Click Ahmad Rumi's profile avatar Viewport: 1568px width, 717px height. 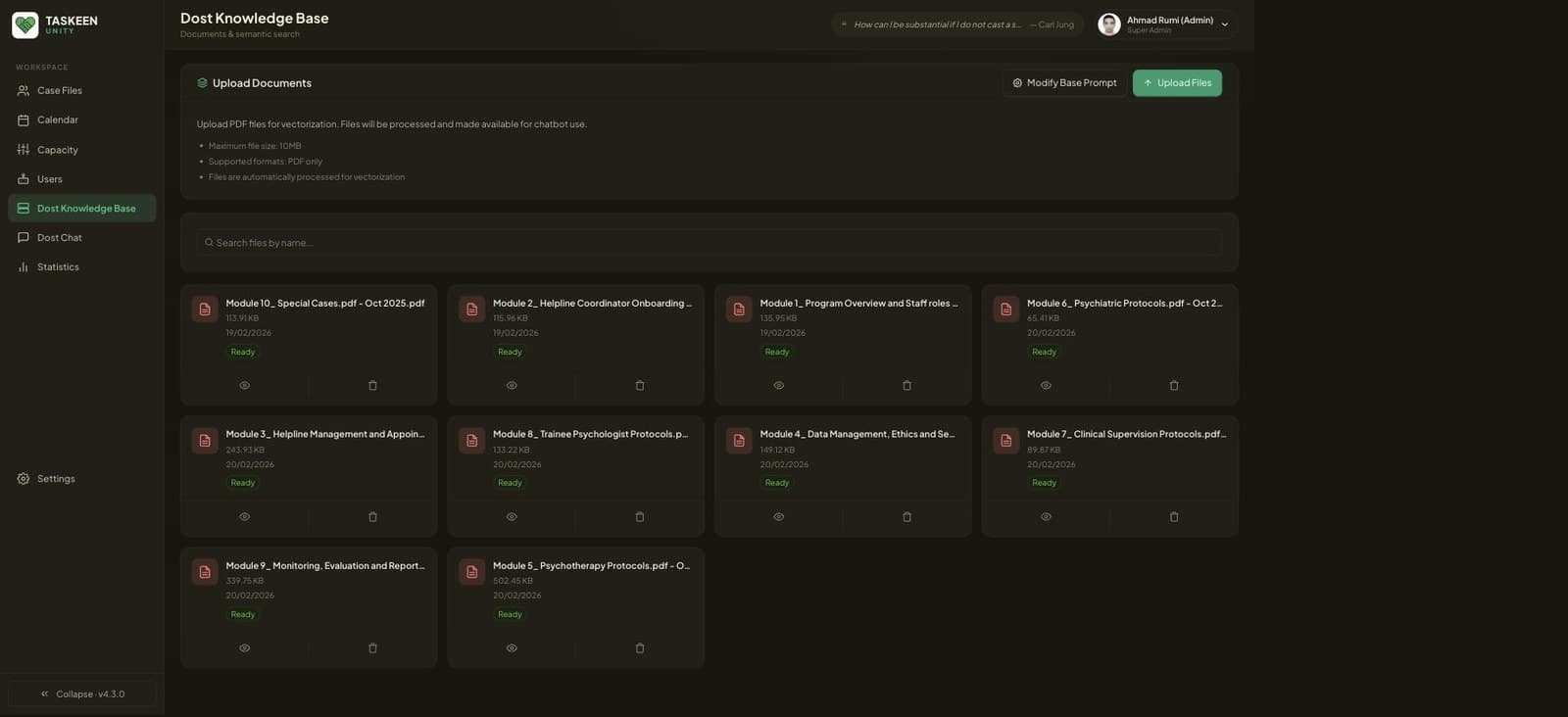coord(1109,24)
